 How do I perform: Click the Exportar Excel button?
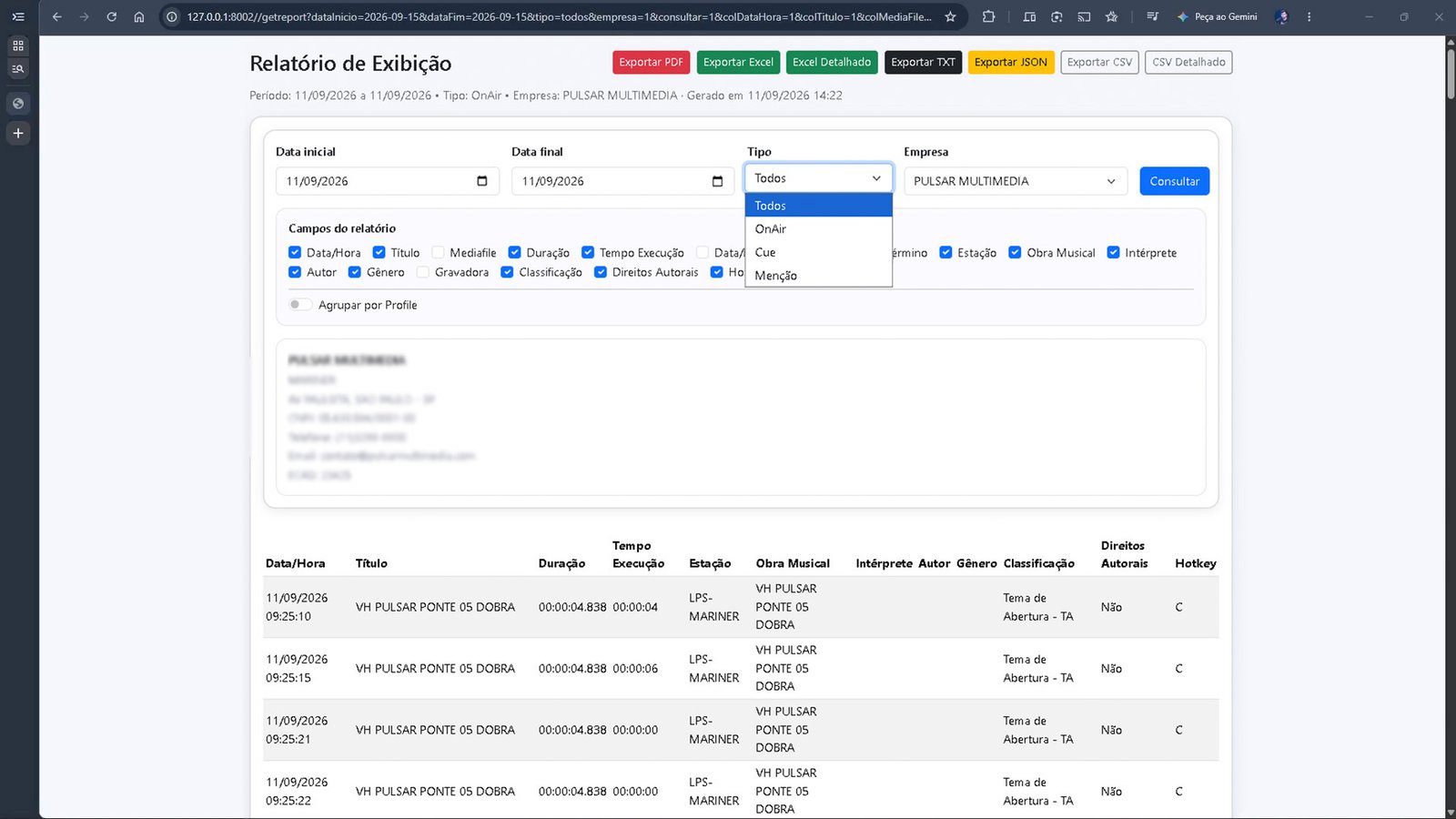(738, 62)
